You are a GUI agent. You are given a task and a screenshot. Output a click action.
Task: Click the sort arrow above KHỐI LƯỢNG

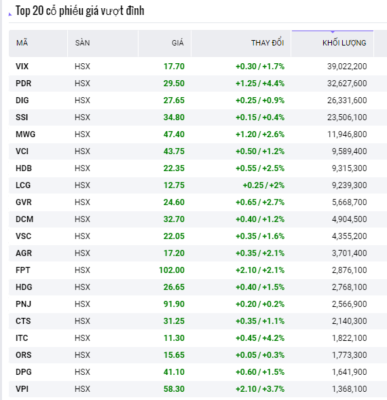click(x=332, y=32)
